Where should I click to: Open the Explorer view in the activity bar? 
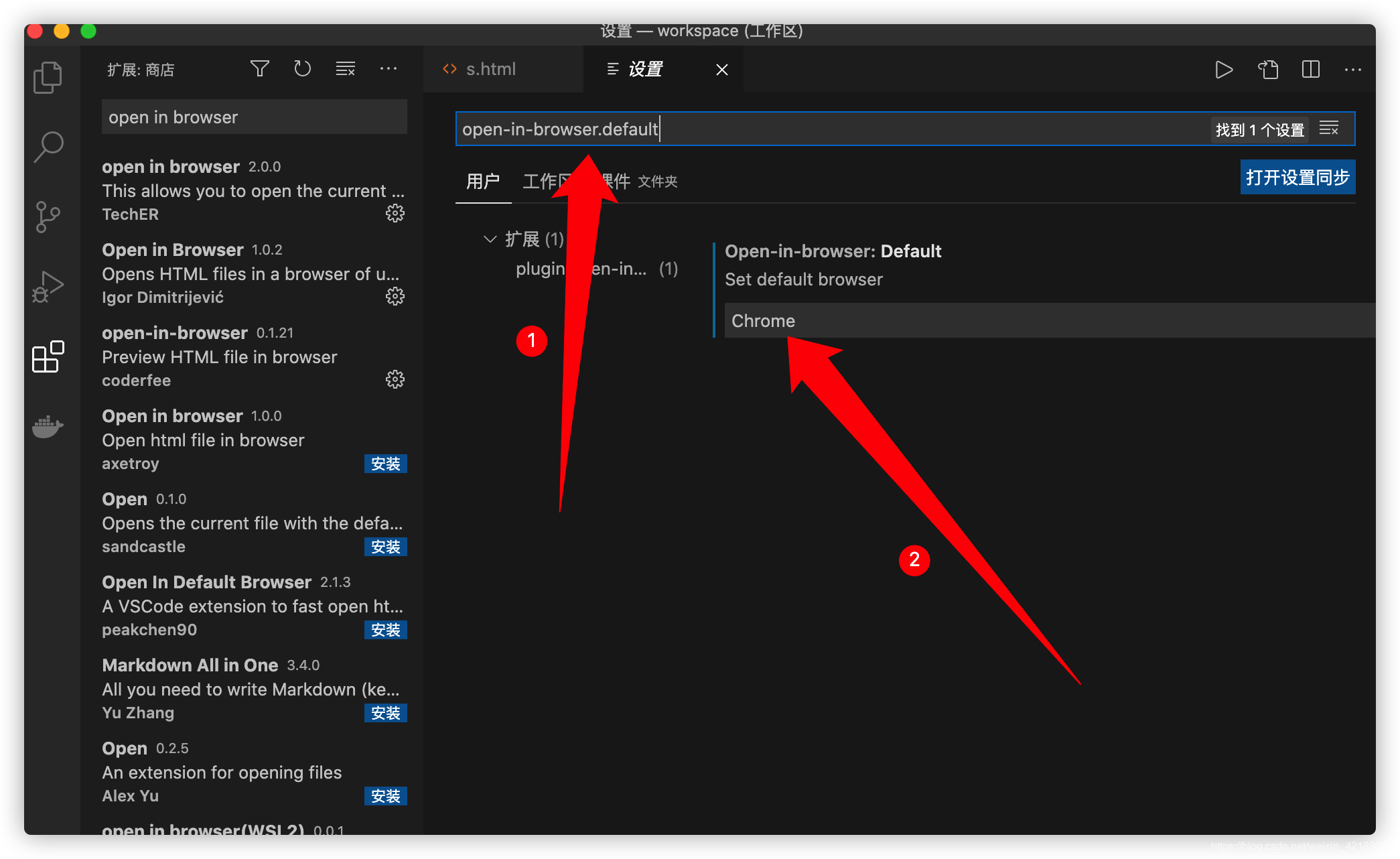(48, 76)
